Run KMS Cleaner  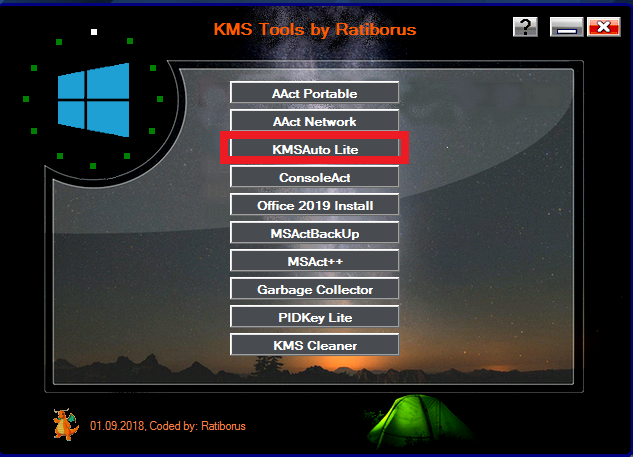coord(314,344)
